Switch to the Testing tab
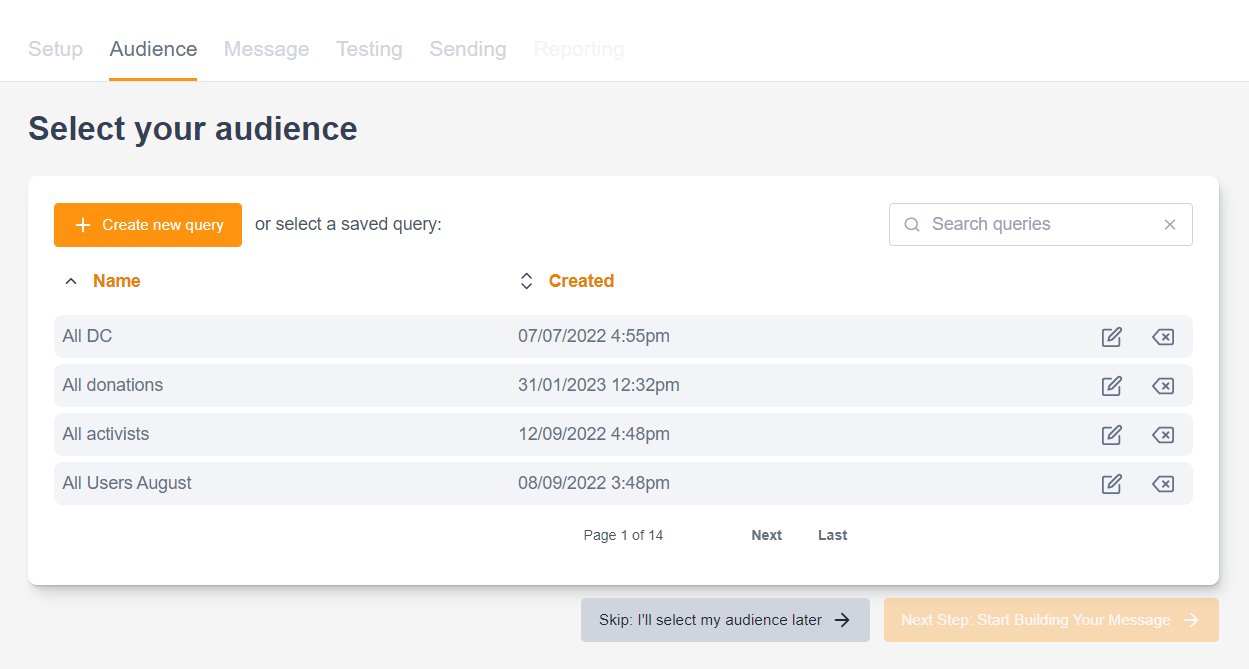Viewport: 1249px width, 669px height. (x=369, y=48)
